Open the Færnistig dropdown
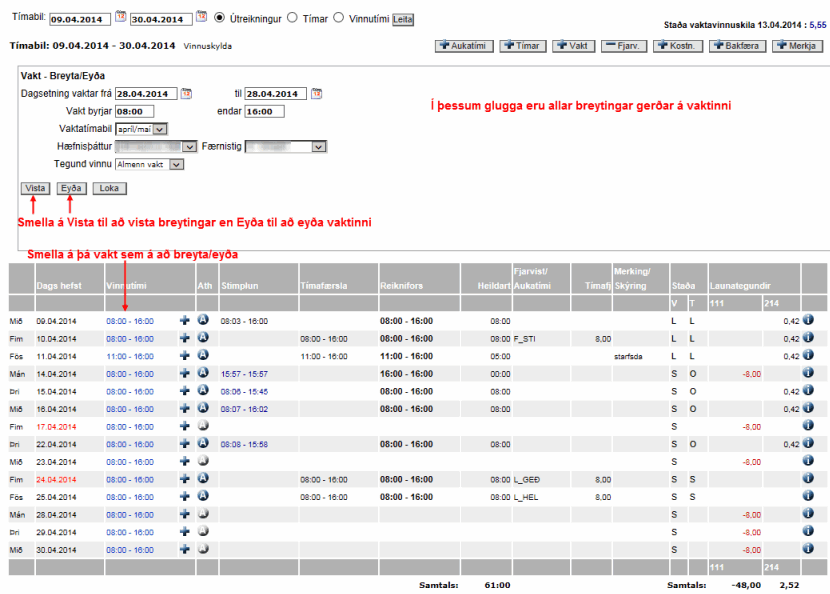Viewport: 830px width, 594px height. point(286,147)
